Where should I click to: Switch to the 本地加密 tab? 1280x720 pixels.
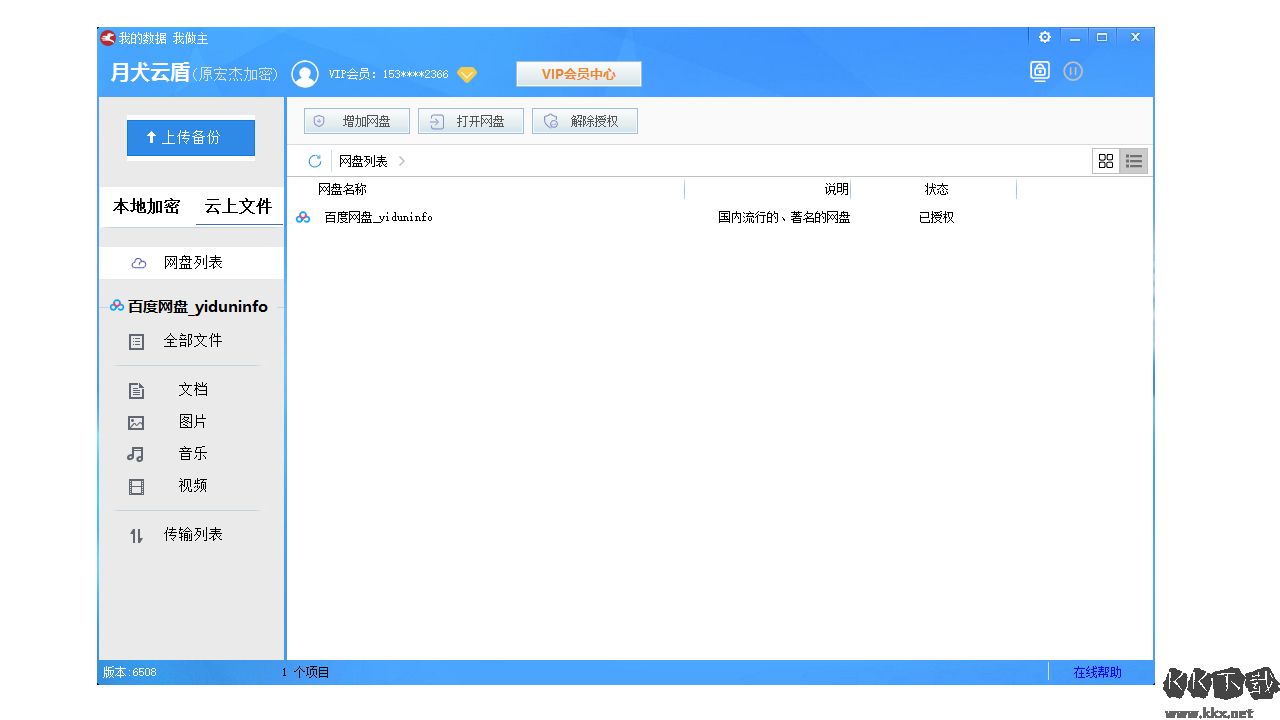(146, 207)
